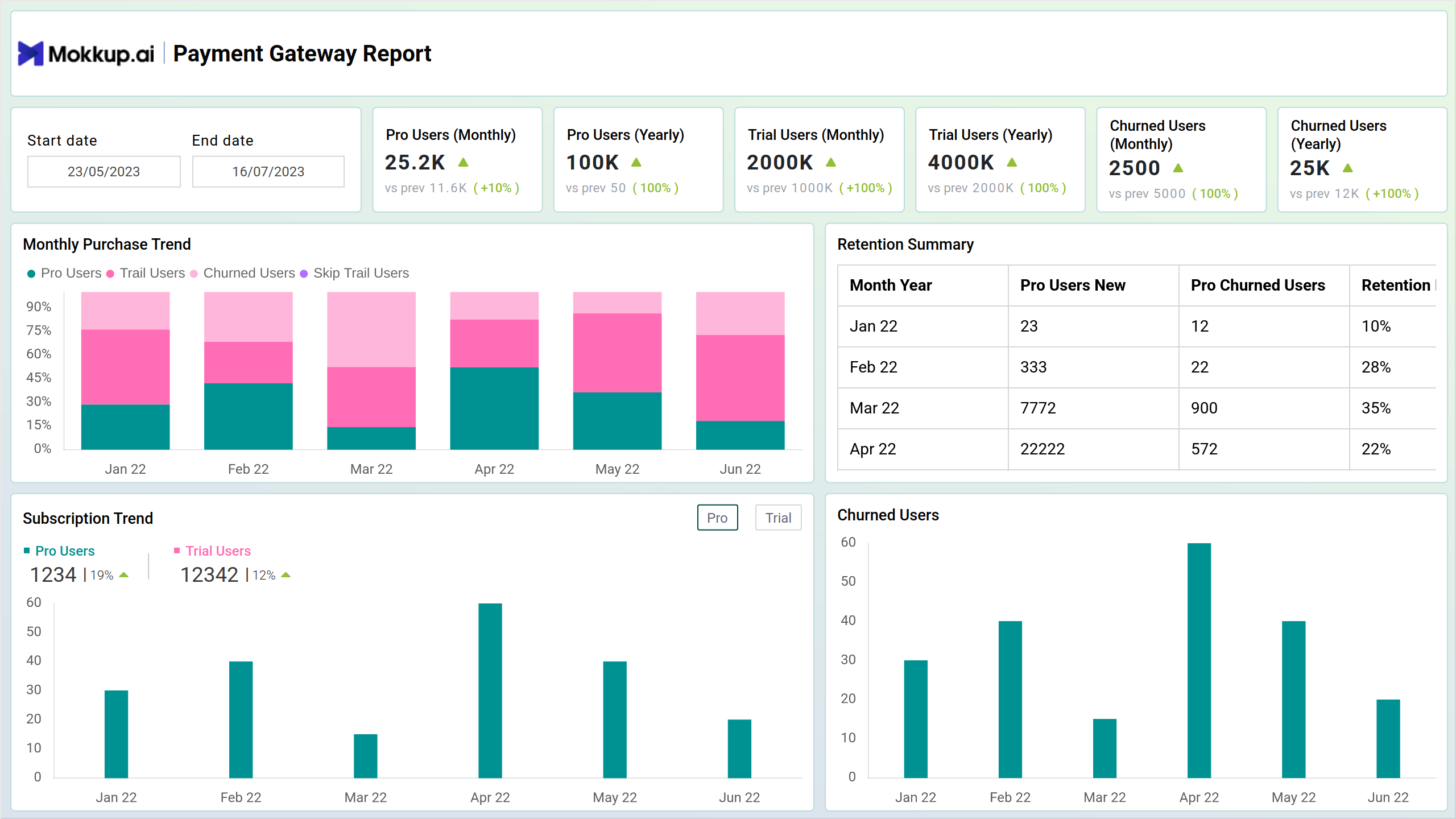Click the Apr 22 bar in Subscription Trend

(490, 690)
